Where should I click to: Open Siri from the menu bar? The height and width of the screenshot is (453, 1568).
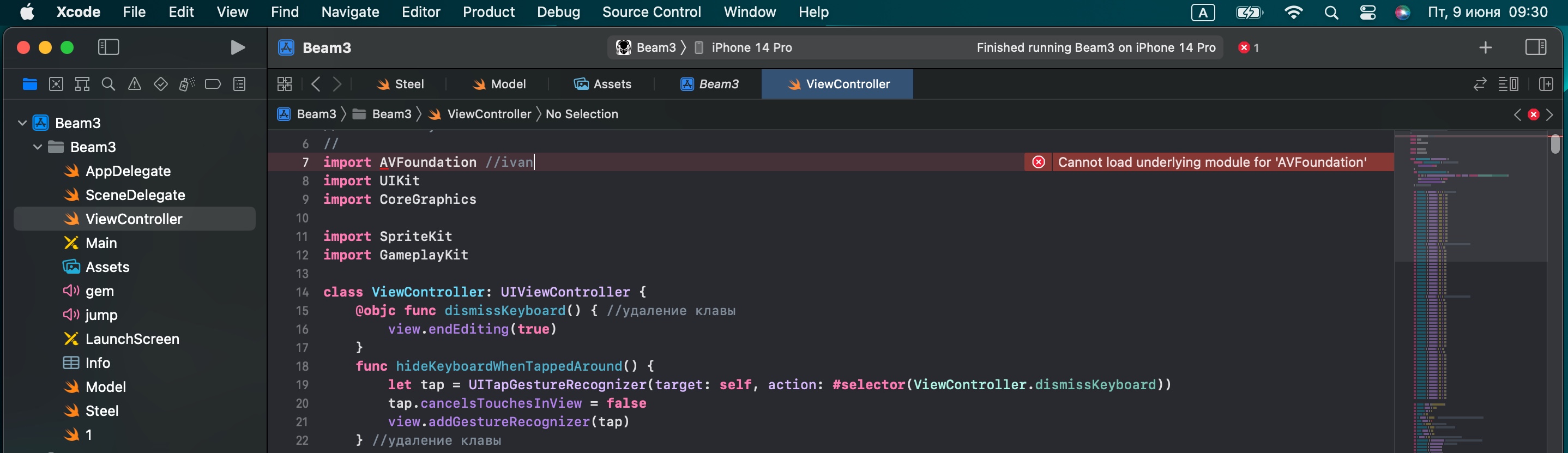pos(1402,13)
